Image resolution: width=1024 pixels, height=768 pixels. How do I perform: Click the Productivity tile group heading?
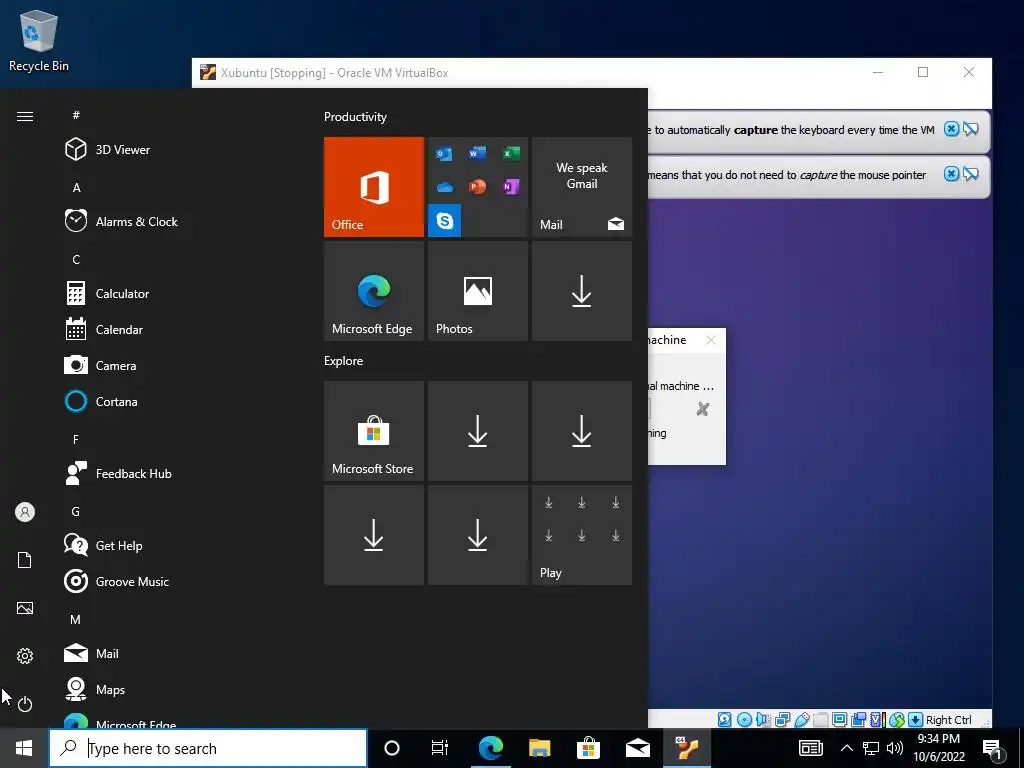point(355,117)
